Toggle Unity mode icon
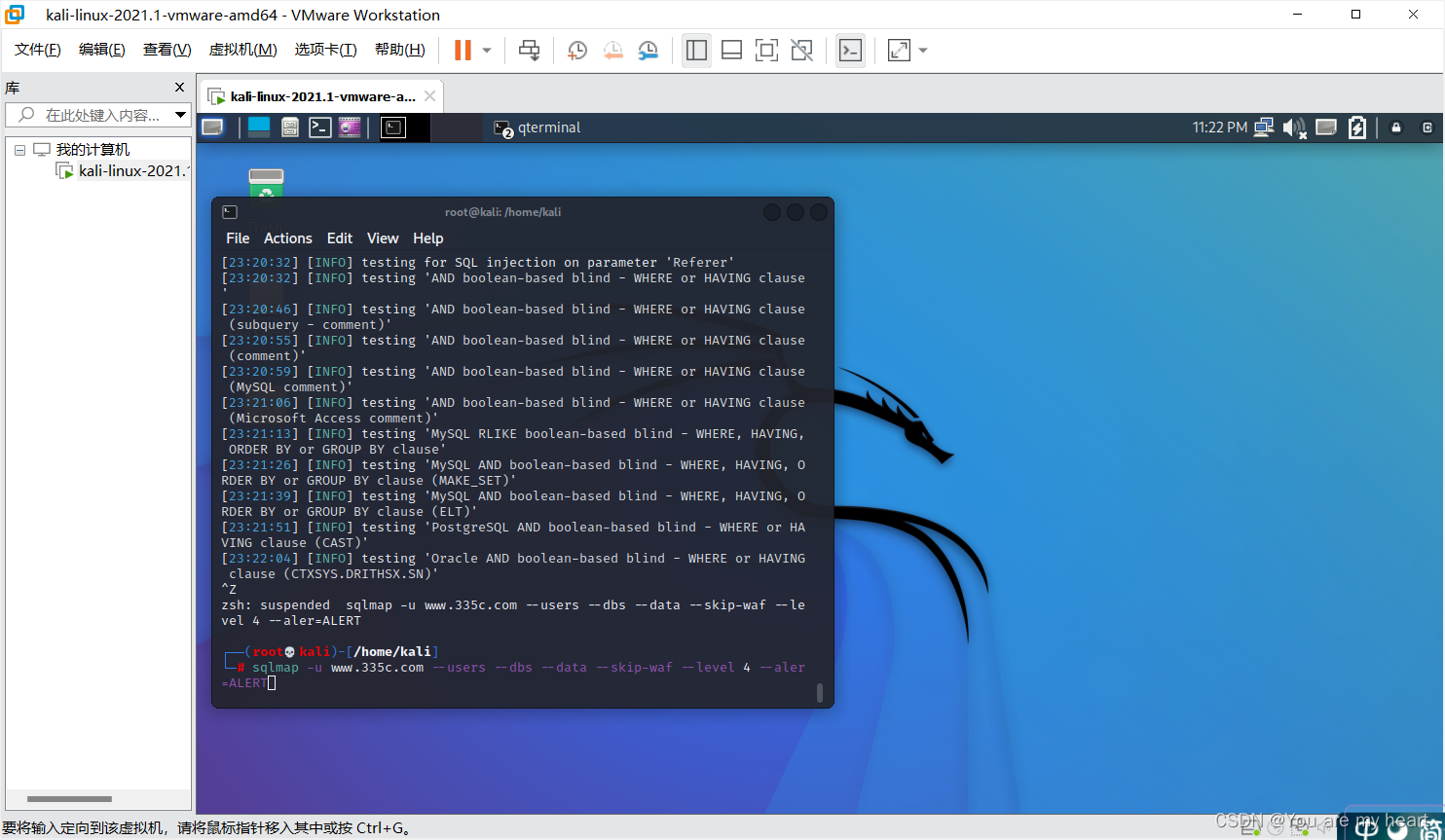1445x840 pixels. pos(802,50)
